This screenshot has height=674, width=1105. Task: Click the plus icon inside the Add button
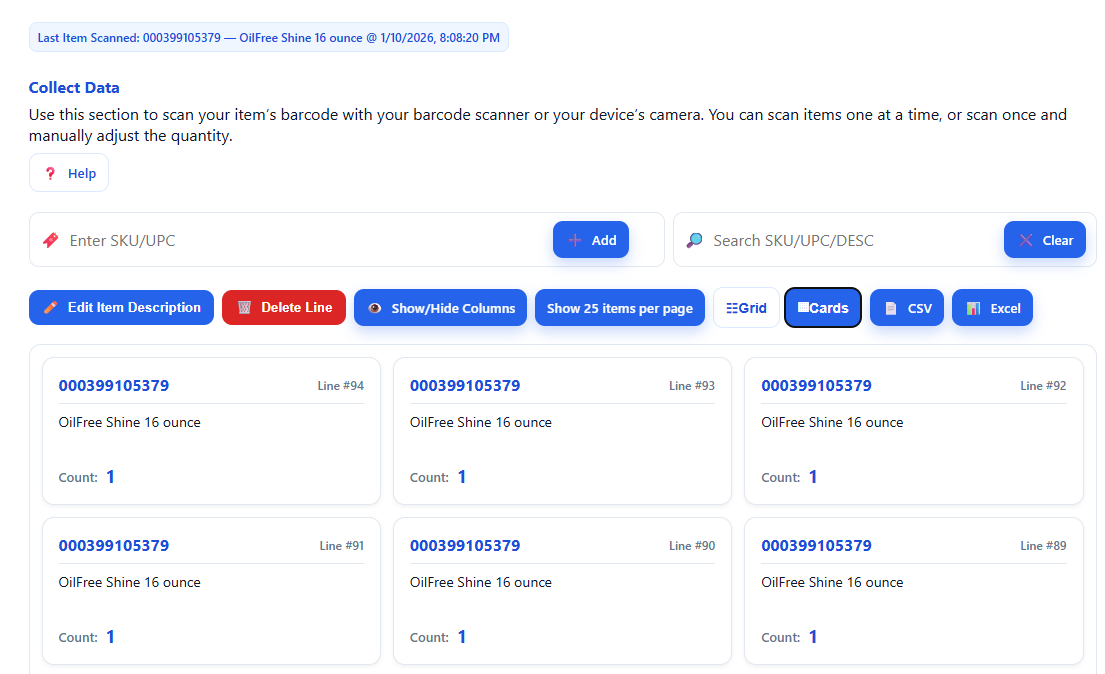(x=575, y=239)
